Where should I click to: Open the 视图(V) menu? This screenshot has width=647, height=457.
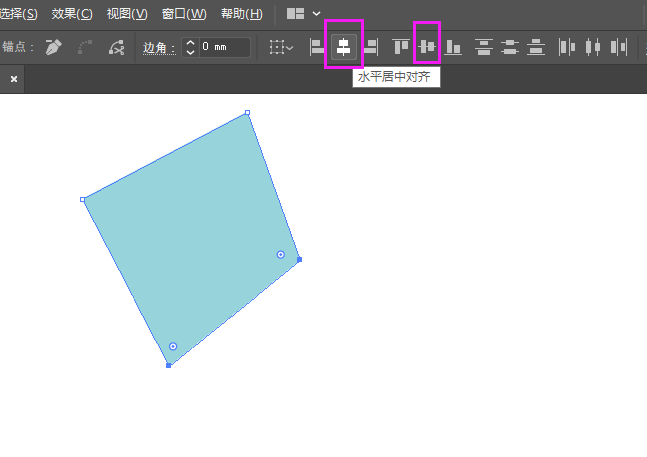click(127, 14)
